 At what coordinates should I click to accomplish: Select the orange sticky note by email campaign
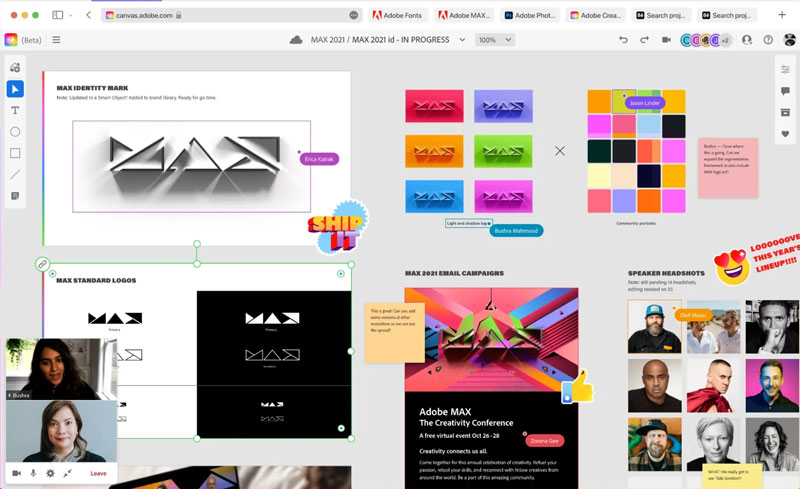click(x=394, y=333)
